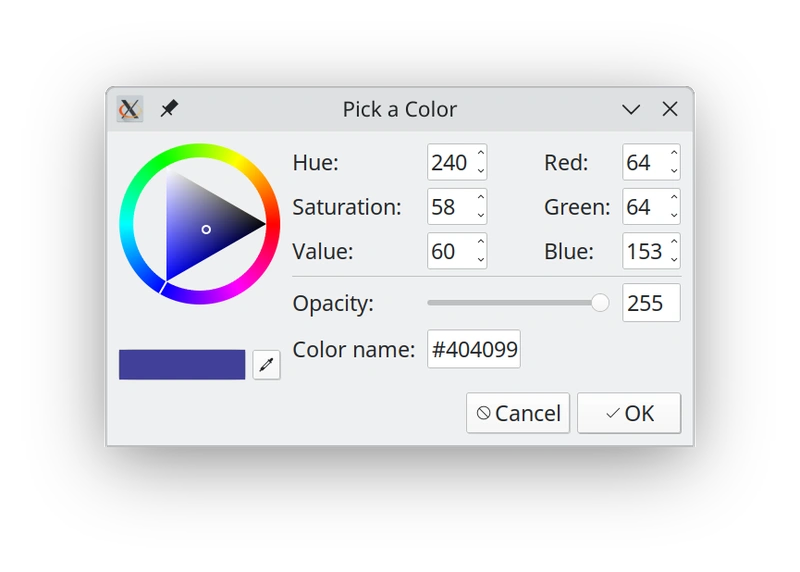Decrease the Hue value with down arrow
The height and width of the screenshot is (572, 800).
(481, 171)
